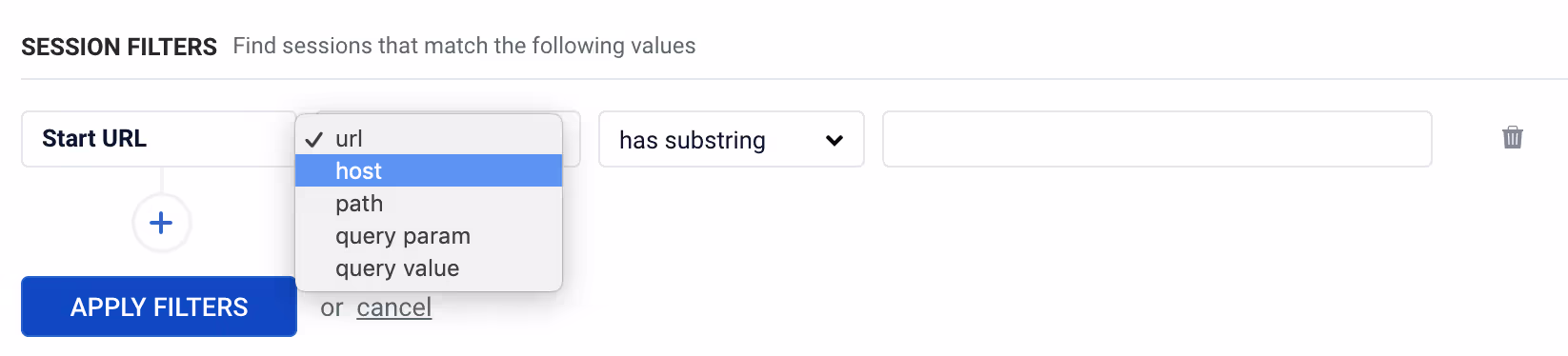This screenshot has width=1568, height=356.
Task: Click the chevron arrow on has substring
Action: coord(834,141)
